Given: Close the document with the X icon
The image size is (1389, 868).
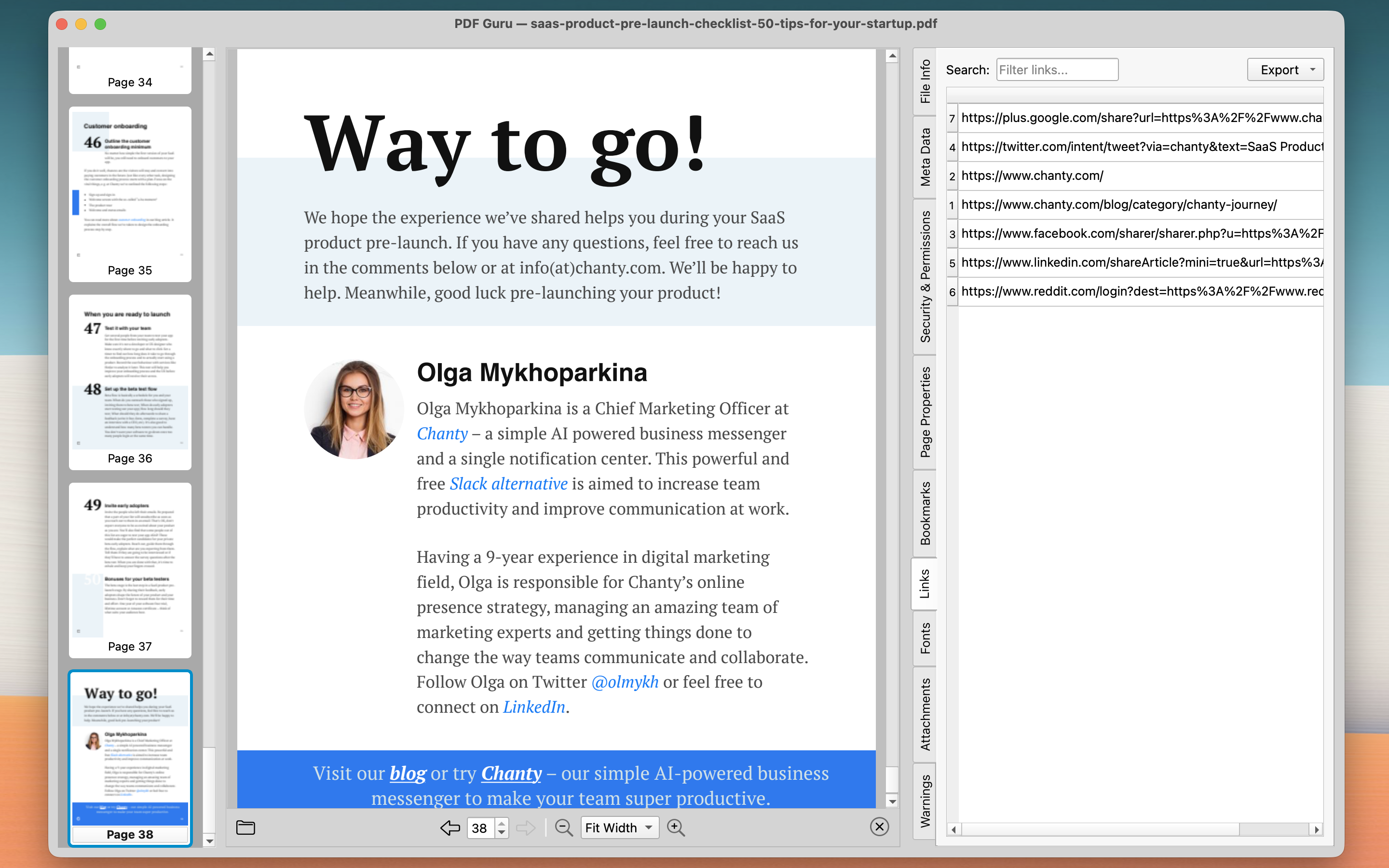Looking at the screenshot, I should [x=879, y=827].
